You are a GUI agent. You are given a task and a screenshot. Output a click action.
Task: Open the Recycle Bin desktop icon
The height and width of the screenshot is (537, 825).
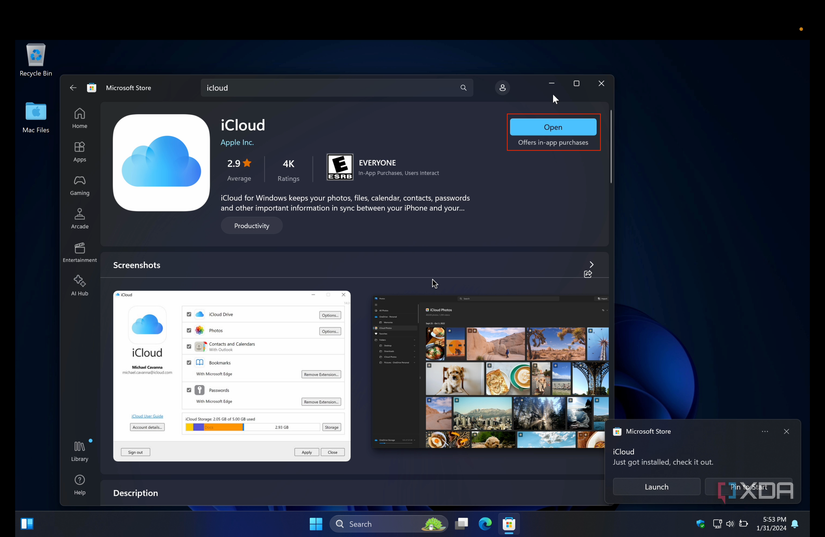(x=36, y=60)
